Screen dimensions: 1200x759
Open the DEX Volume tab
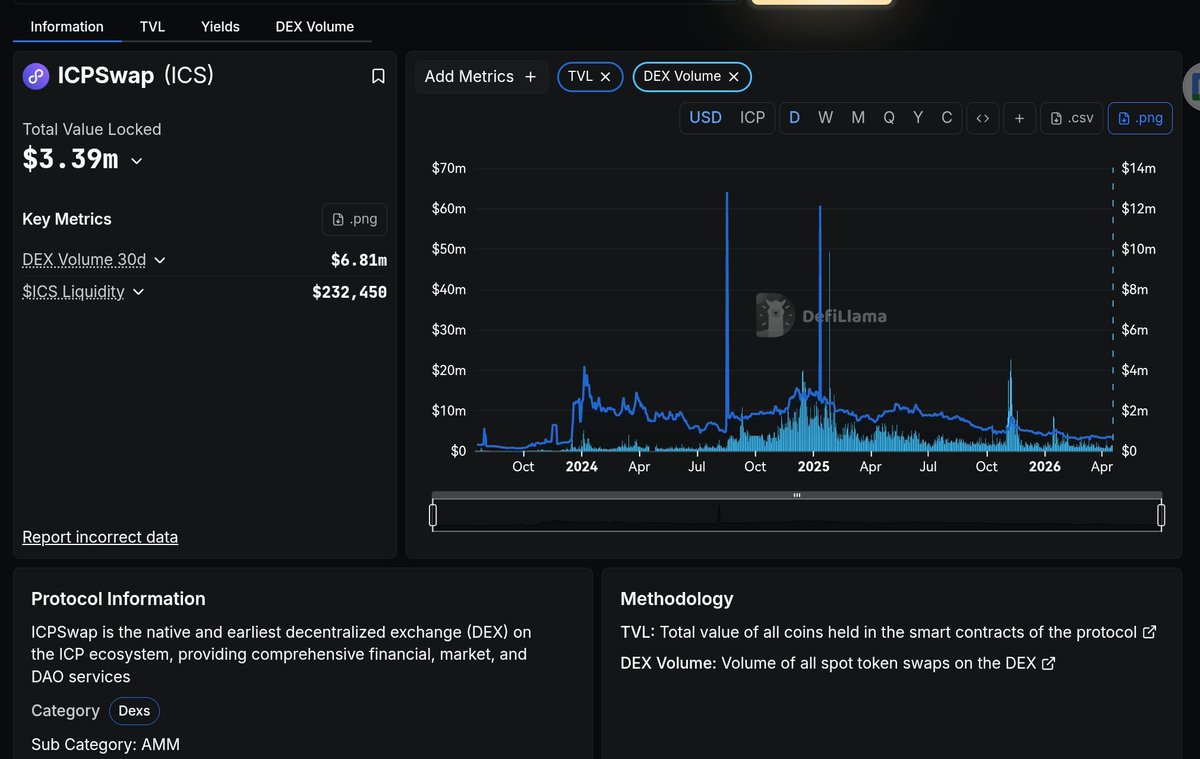[x=315, y=27]
